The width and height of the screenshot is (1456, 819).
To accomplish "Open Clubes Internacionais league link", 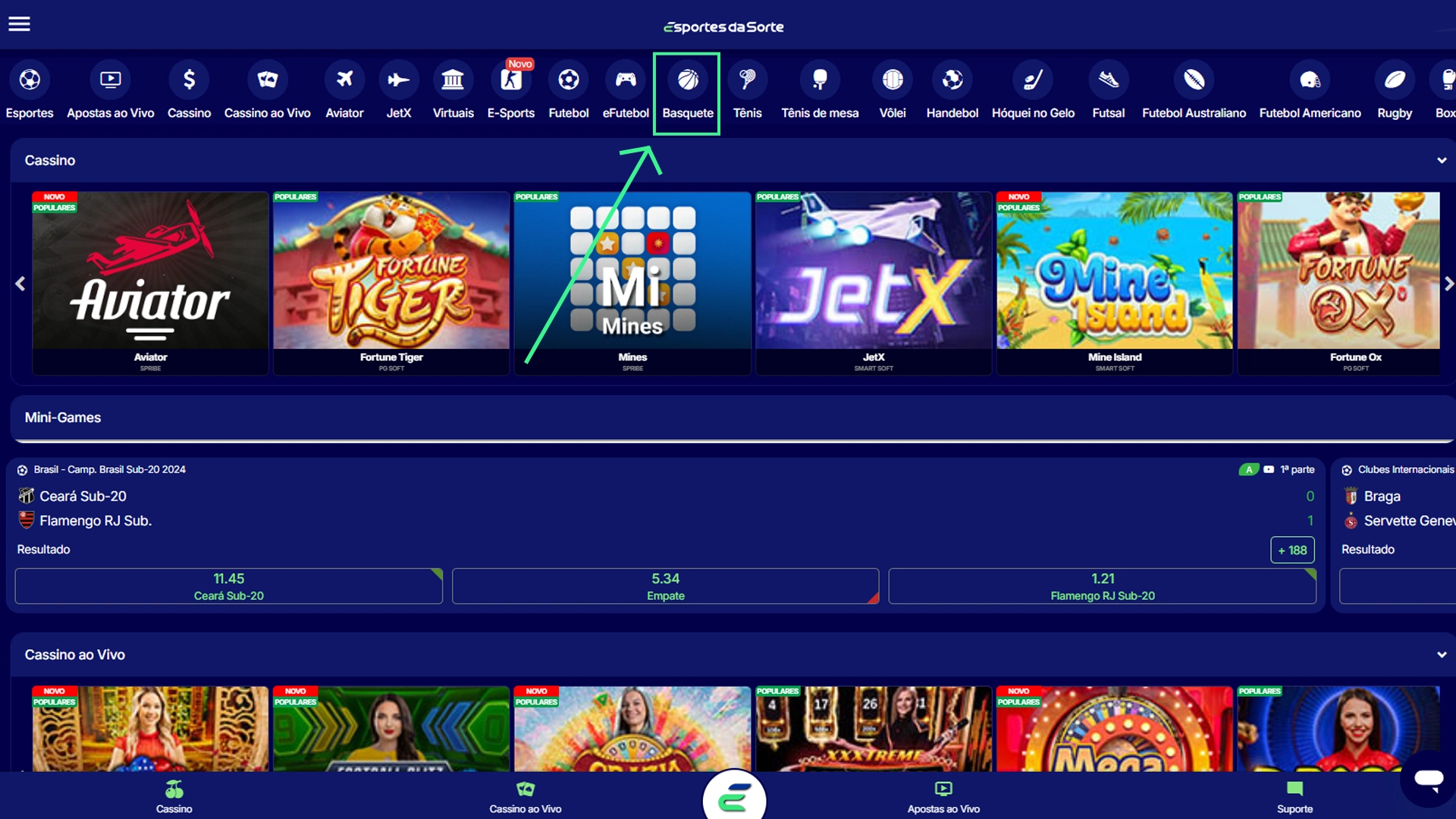I will tap(1405, 469).
